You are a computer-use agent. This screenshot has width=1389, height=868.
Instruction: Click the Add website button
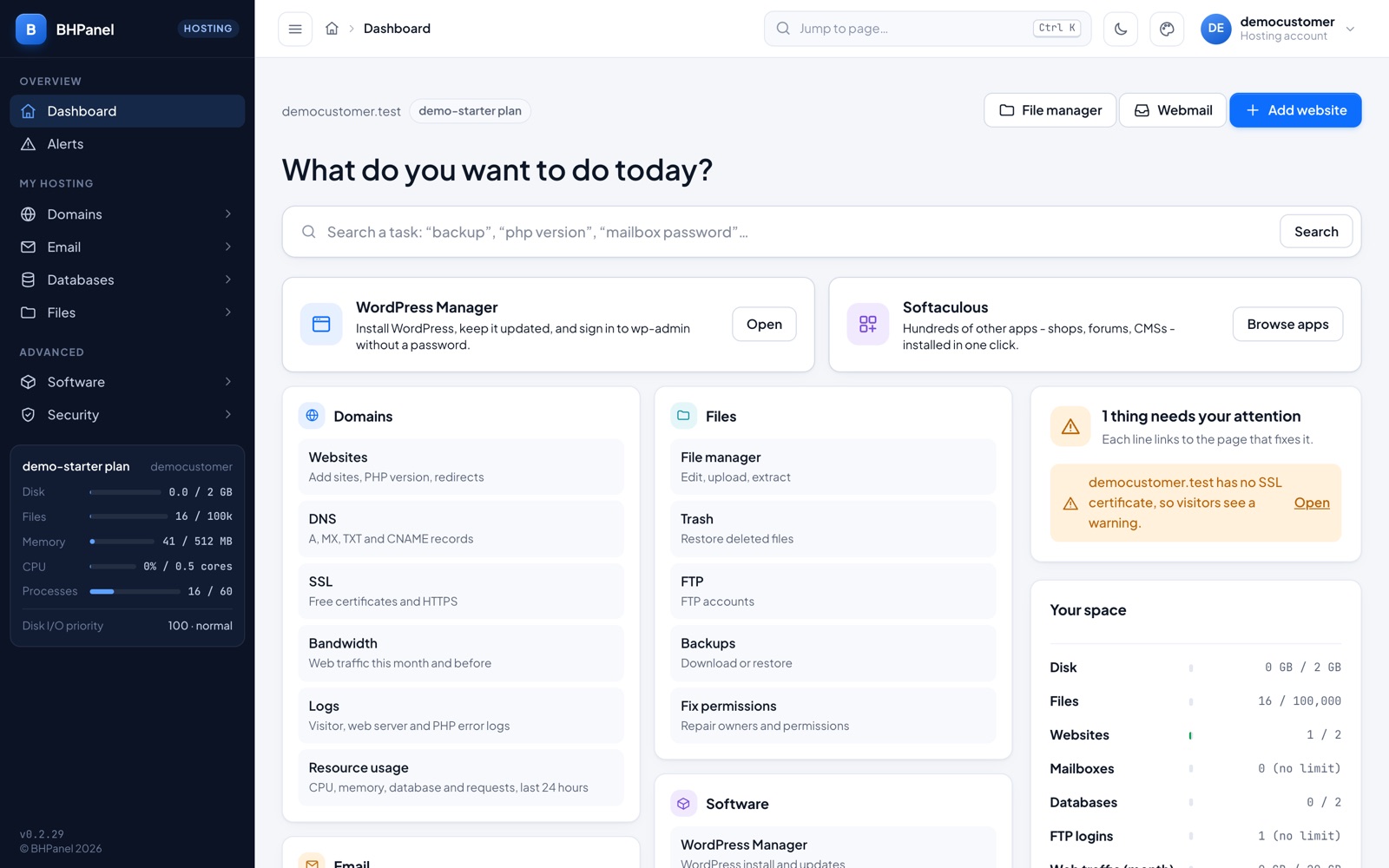point(1295,110)
